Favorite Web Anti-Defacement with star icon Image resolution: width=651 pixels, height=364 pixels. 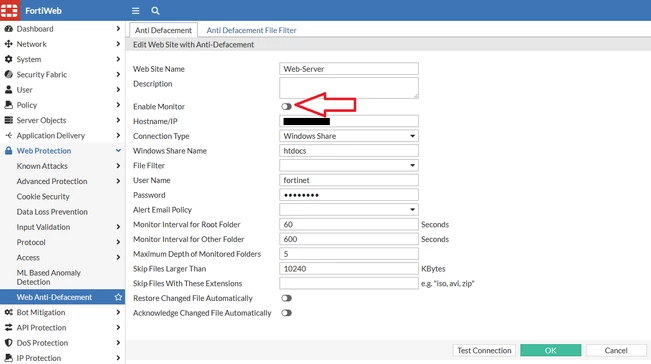click(x=118, y=297)
